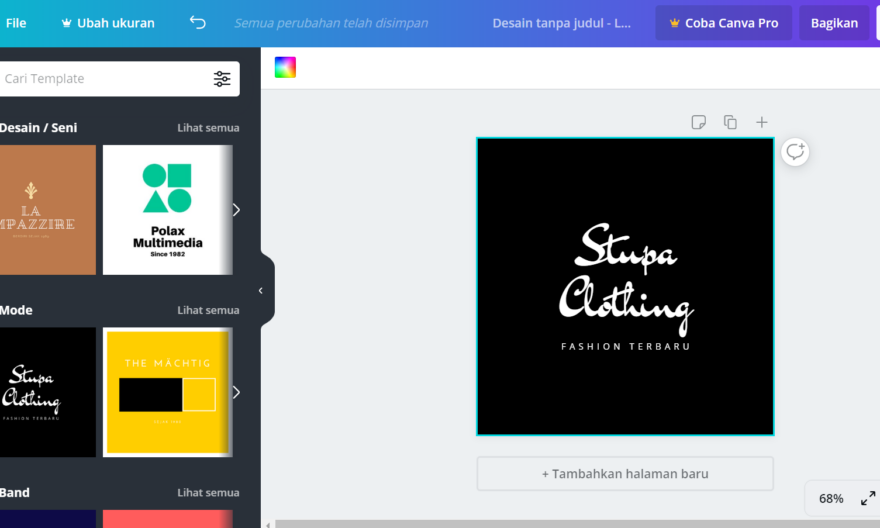880x528 pixels.
Task: Click the crown icon beside Ubah ukuran
Action: pyautogui.click(x=66, y=23)
